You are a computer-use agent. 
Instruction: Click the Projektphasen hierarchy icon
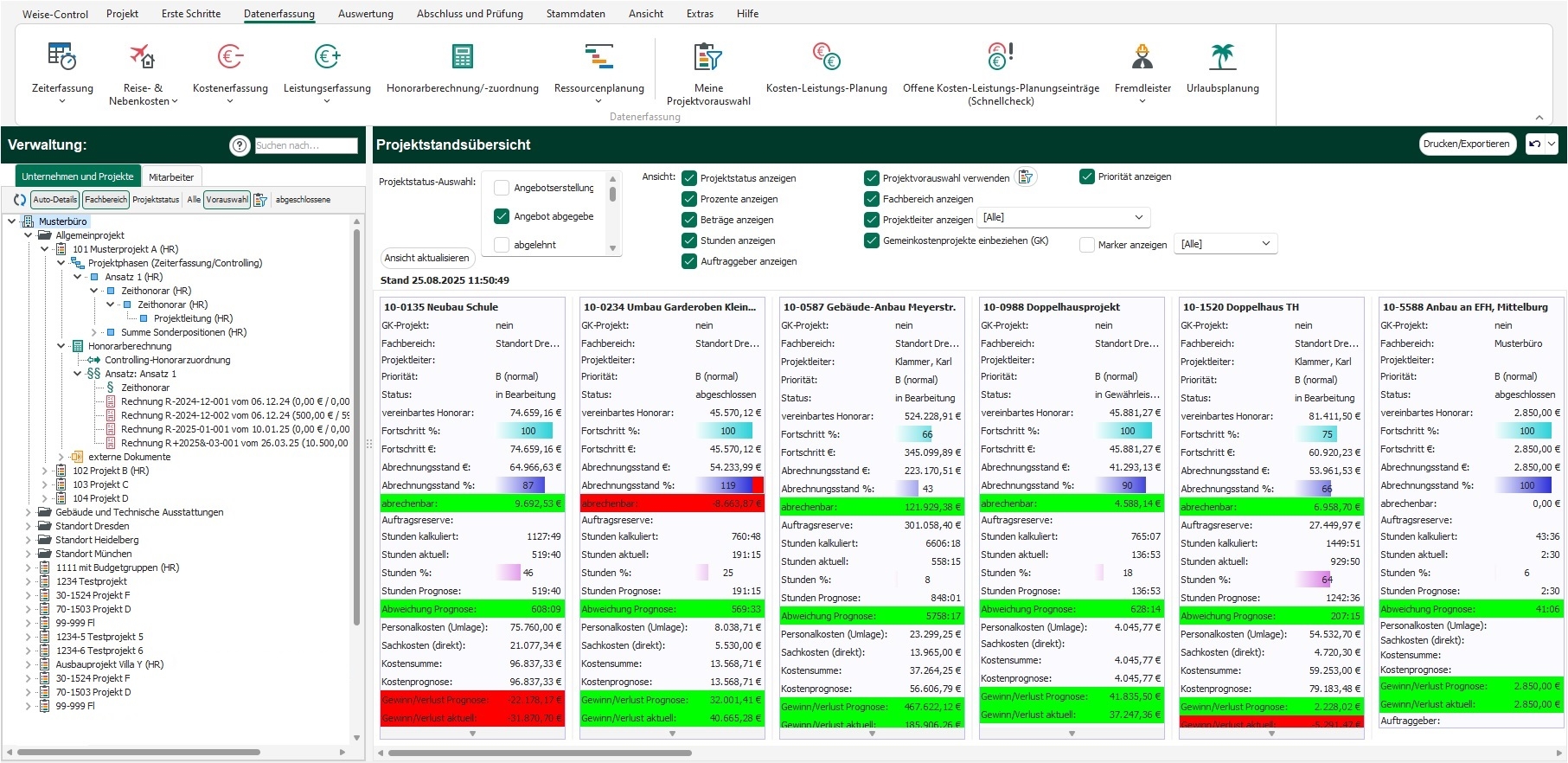click(x=77, y=263)
